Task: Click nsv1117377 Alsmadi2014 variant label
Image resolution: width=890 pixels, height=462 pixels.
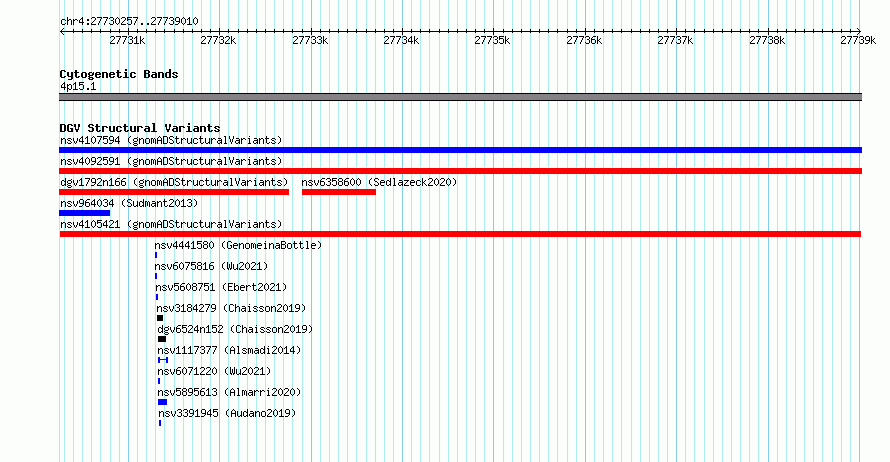Action: click(x=229, y=350)
